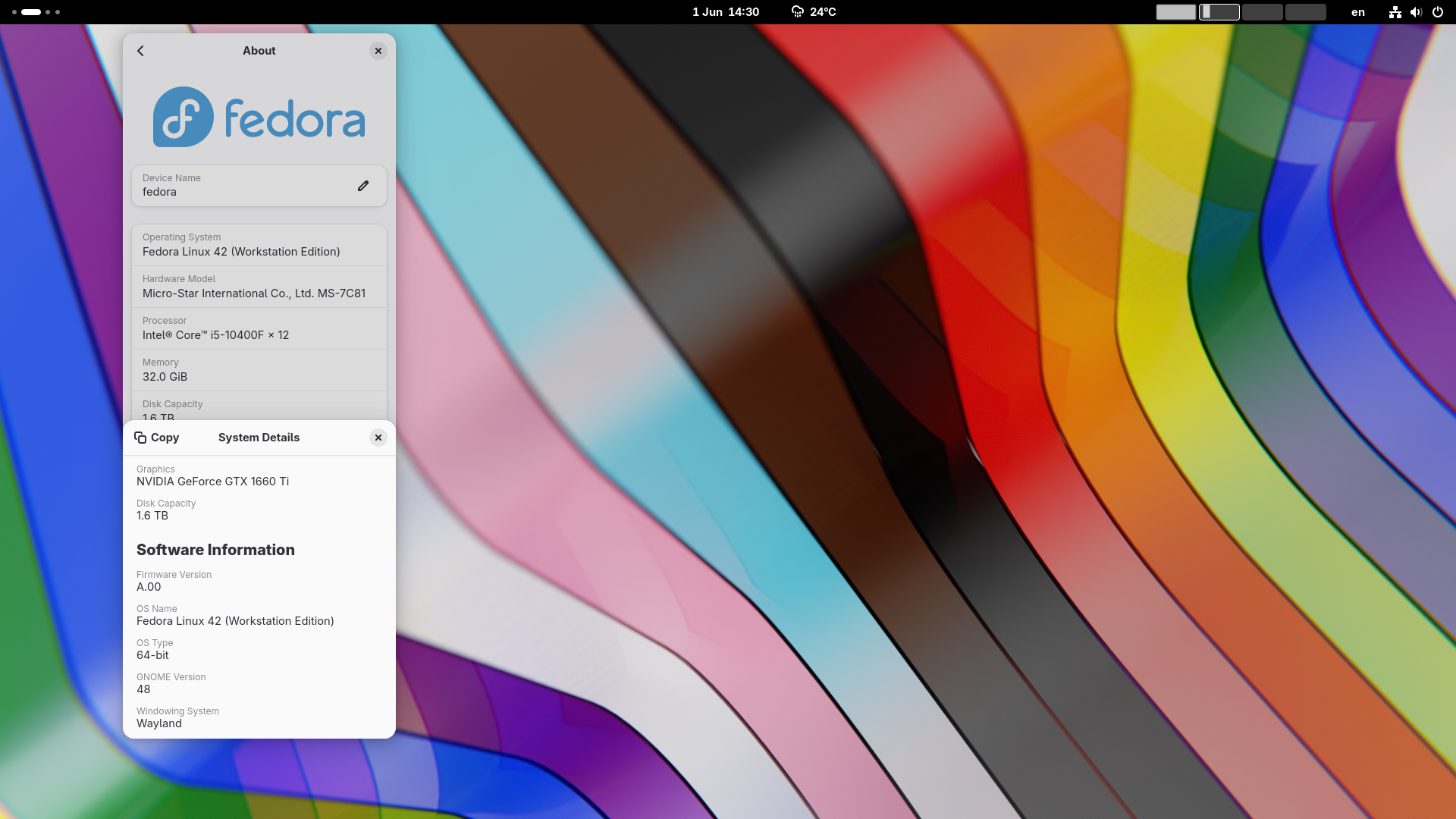Click the volume speaker icon in top bar
The height and width of the screenshot is (819, 1456).
[1416, 12]
